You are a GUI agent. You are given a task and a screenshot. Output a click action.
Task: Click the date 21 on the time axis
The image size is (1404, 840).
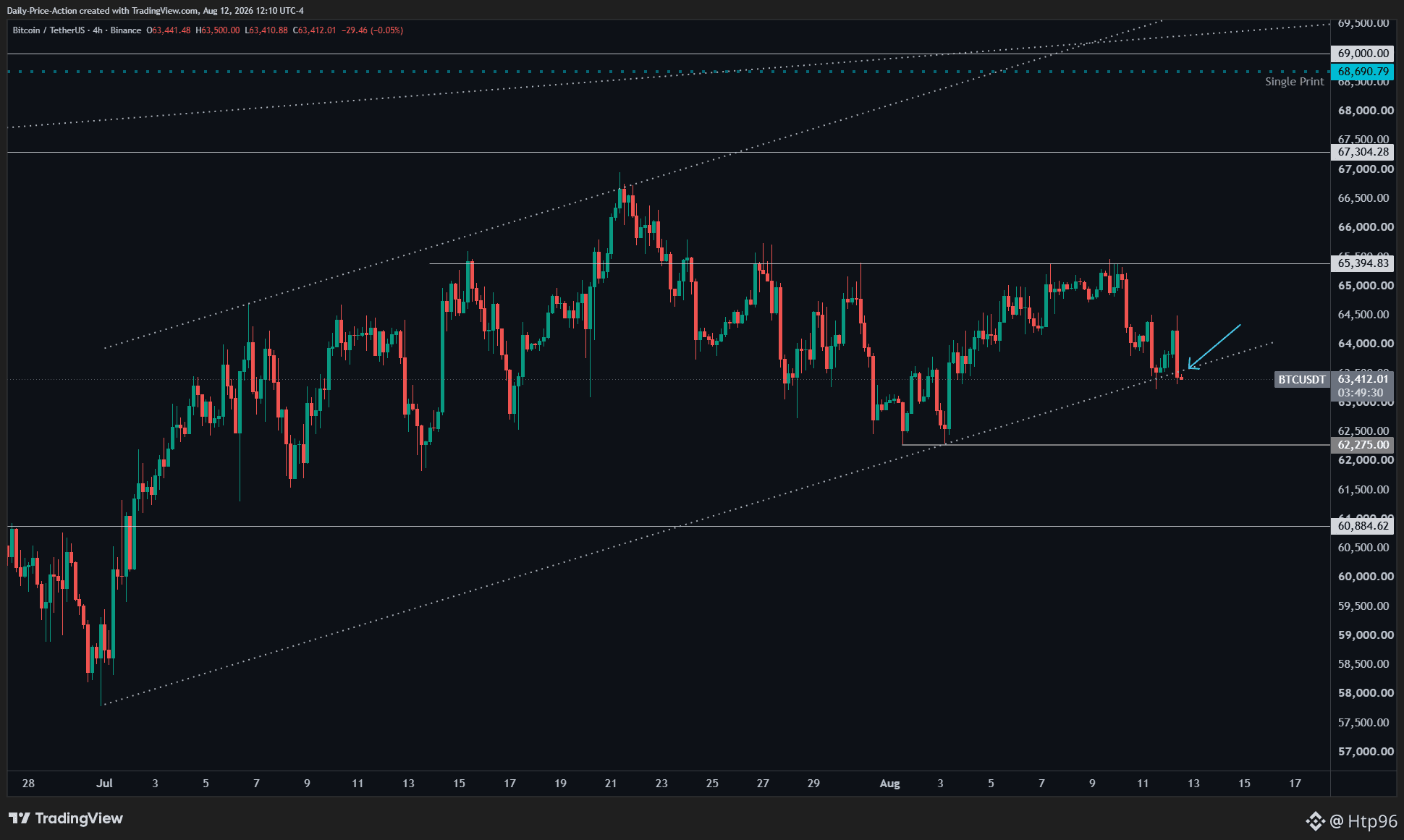(x=611, y=784)
